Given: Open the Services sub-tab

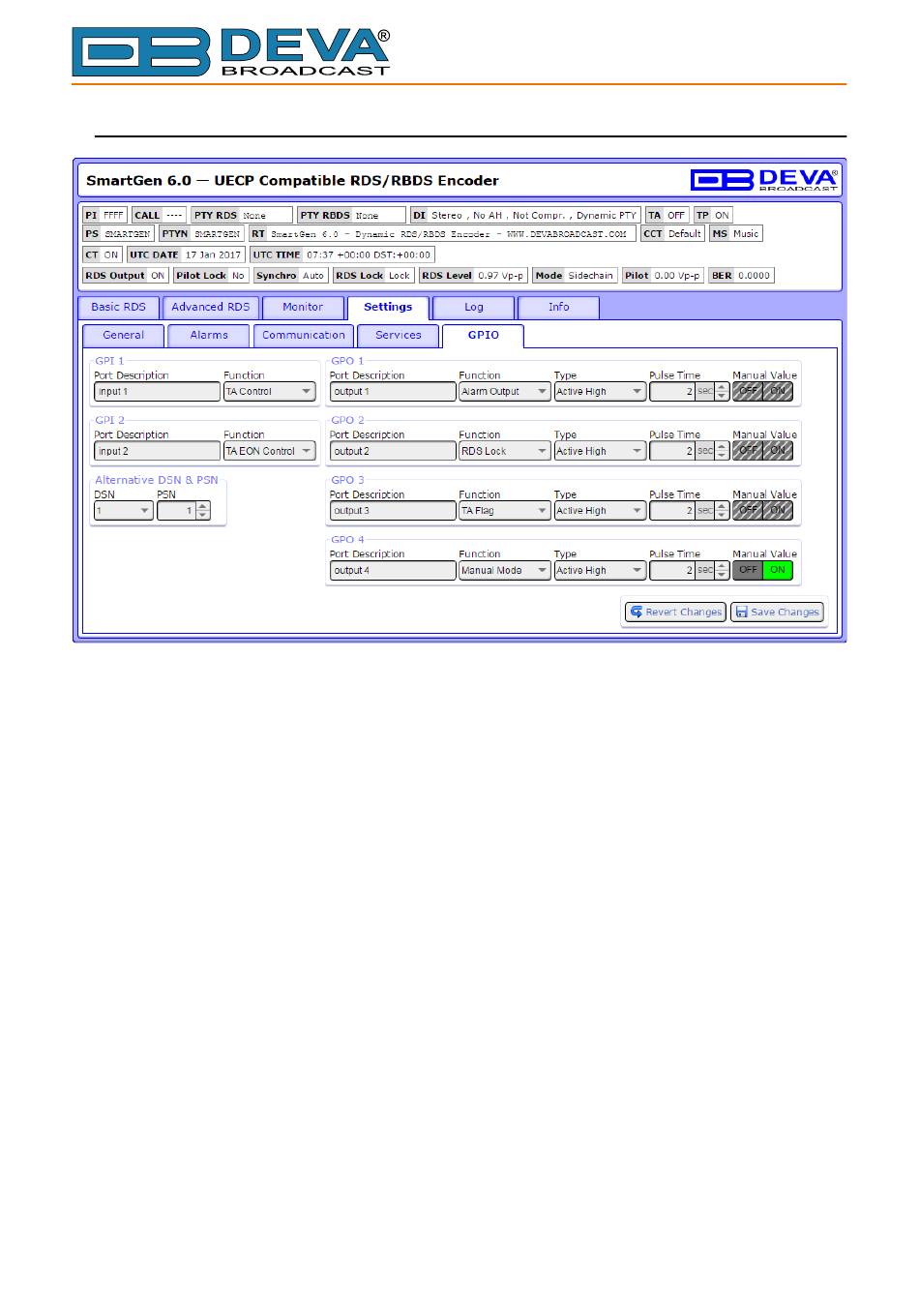Looking at the screenshot, I should (x=399, y=335).
